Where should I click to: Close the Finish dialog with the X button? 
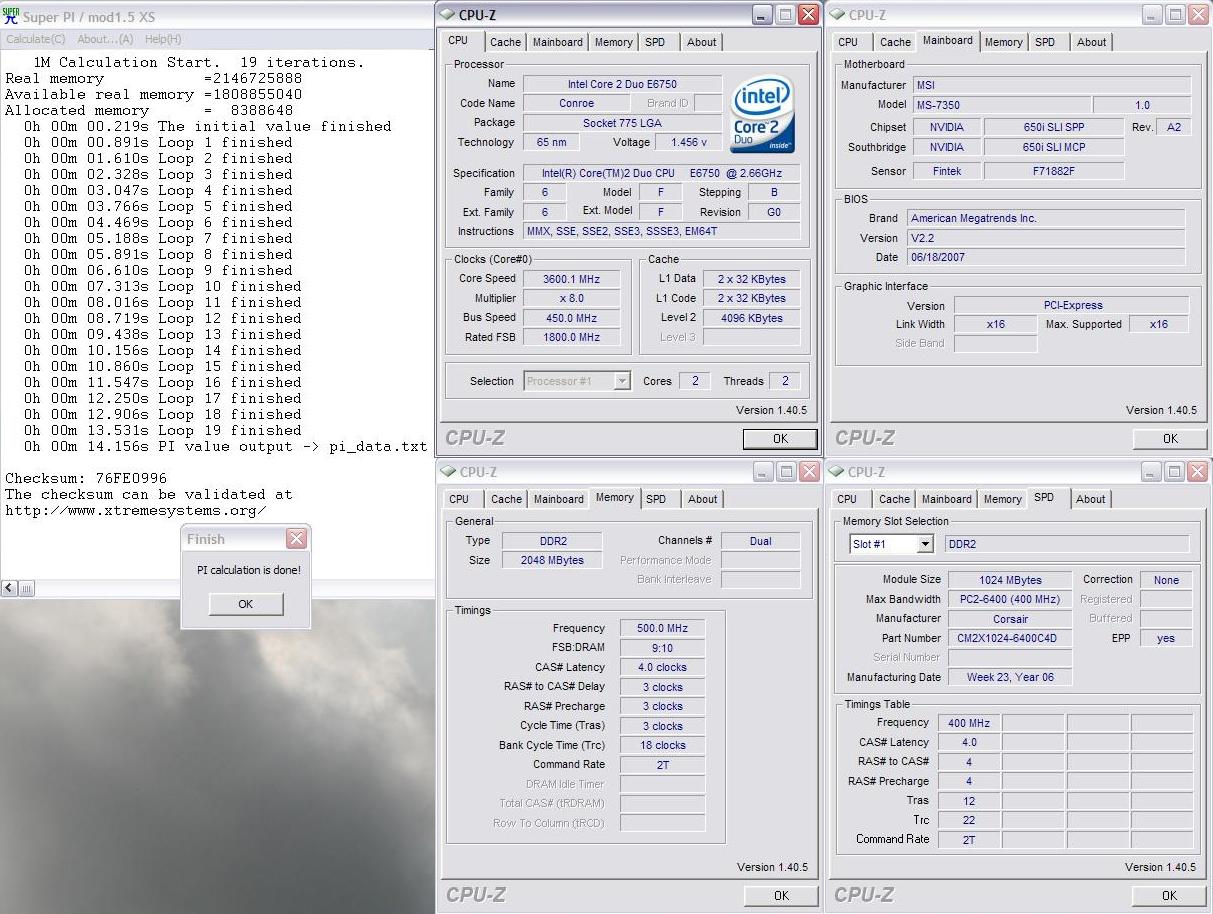pyautogui.click(x=296, y=539)
